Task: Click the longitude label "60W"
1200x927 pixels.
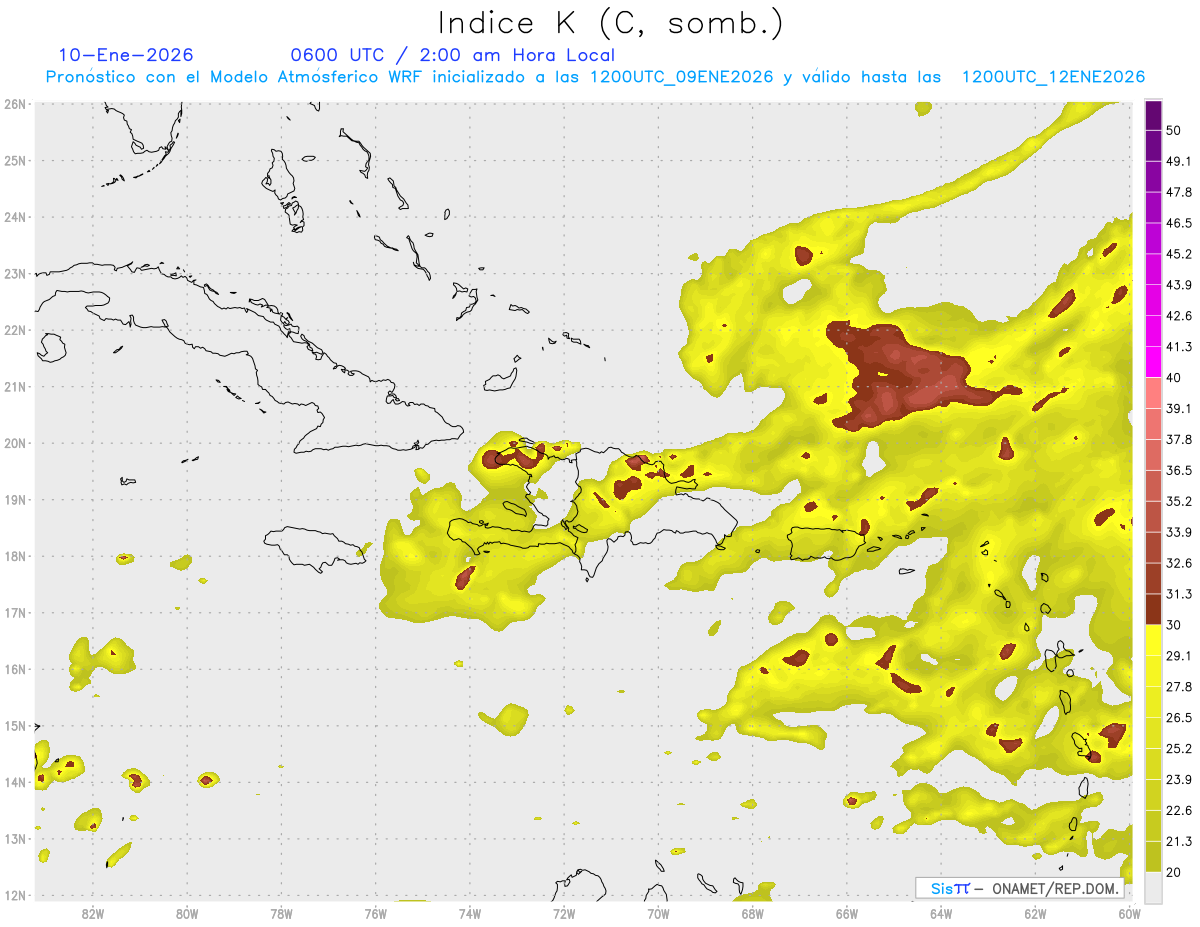Action: (1130, 913)
